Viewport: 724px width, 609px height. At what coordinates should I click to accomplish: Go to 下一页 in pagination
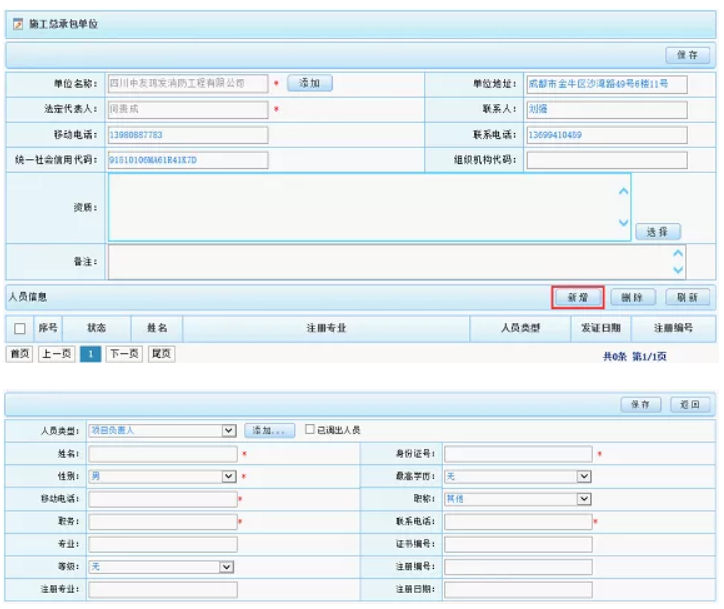tap(124, 354)
